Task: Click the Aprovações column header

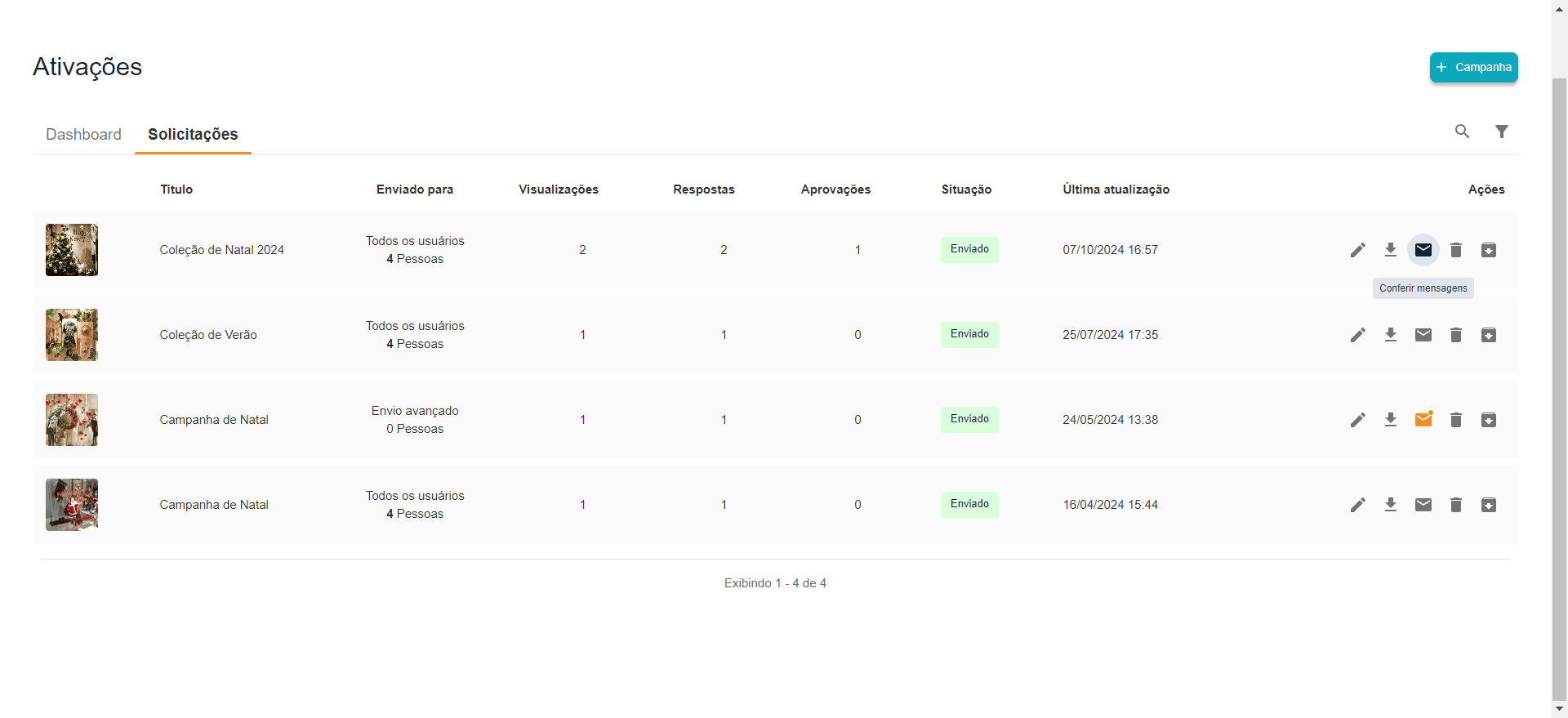Action: (x=835, y=190)
